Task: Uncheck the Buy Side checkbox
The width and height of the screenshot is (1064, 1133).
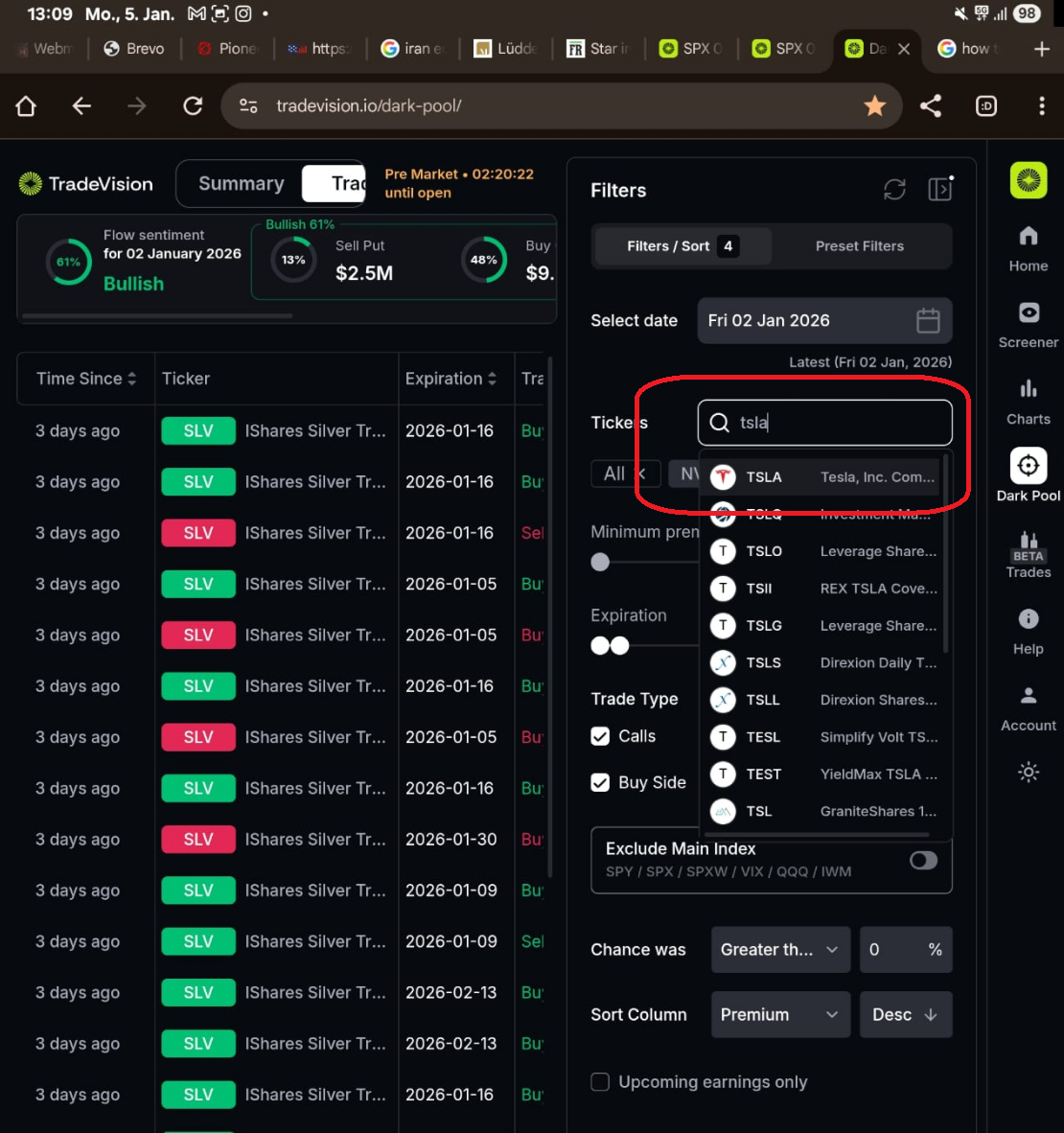Action: tap(600, 782)
